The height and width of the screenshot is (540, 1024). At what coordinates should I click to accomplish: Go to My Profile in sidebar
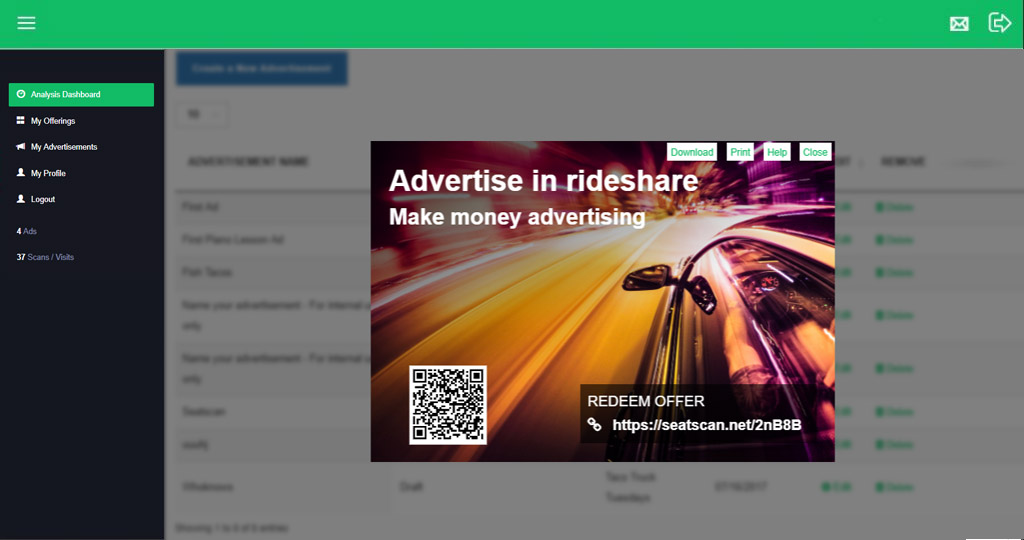point(48,173)
